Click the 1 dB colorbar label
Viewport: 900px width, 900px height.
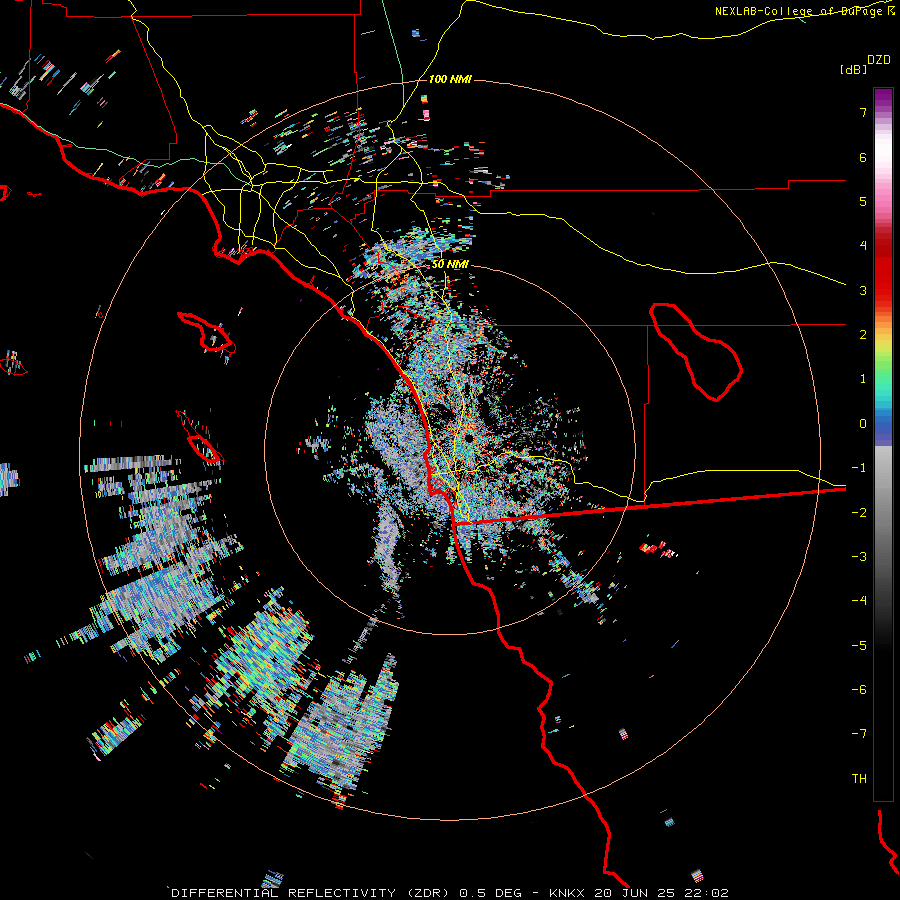tap(863, 379)
